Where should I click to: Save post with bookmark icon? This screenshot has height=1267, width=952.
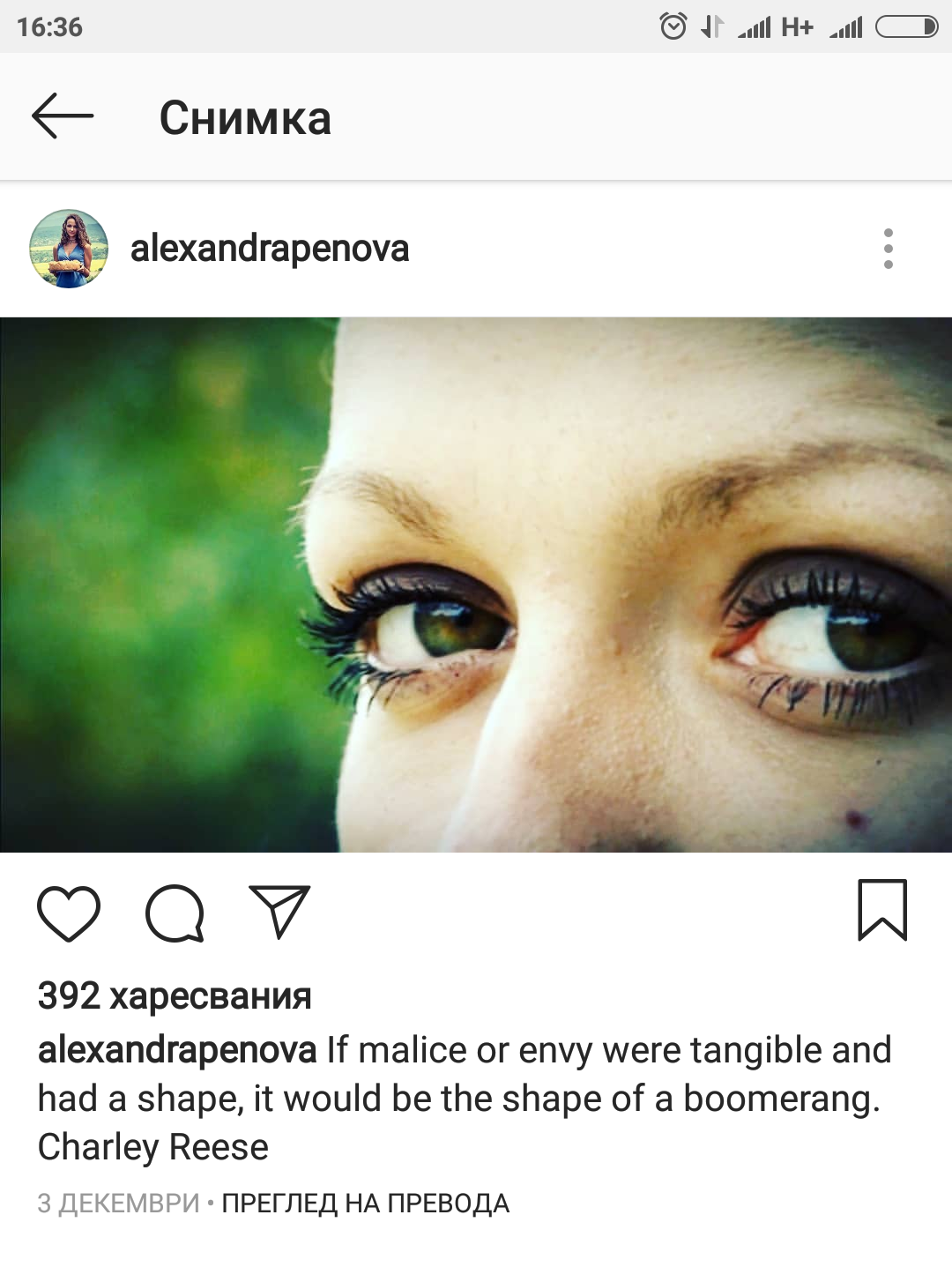(x=882, y=910)
